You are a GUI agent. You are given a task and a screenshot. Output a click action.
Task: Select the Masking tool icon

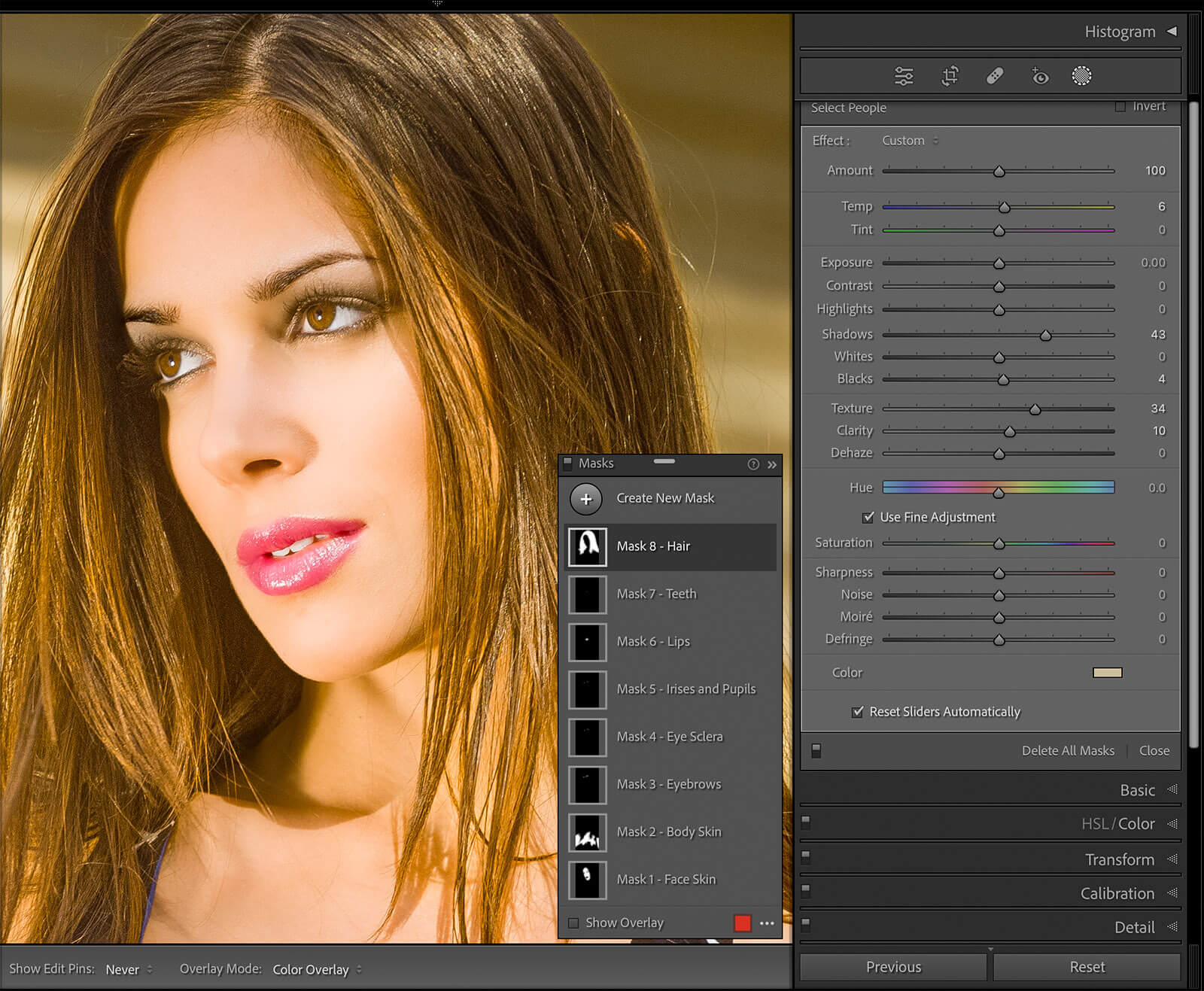coord(1081,76)
